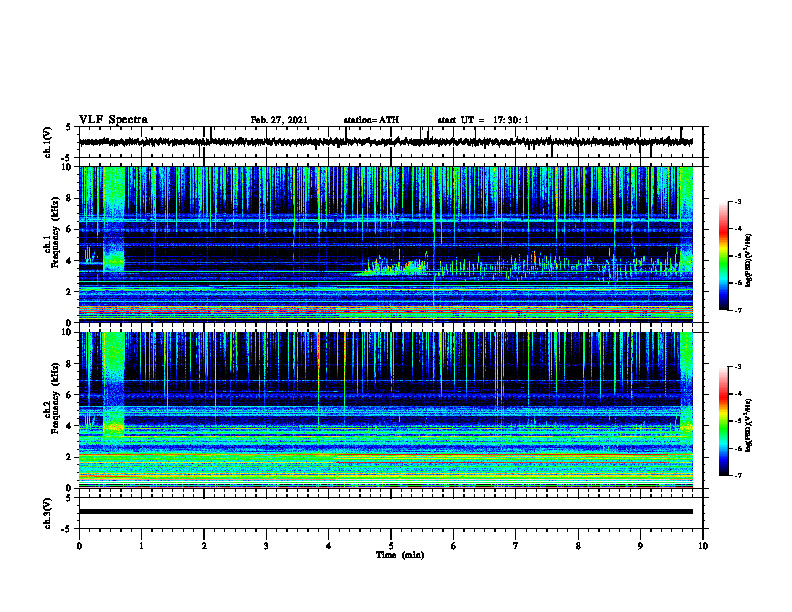Image resolution: width=792 pixels, height=612 pixels.
Task: Select the ch.2 spectrogram colorbar
Action: (x=723, y=421)
